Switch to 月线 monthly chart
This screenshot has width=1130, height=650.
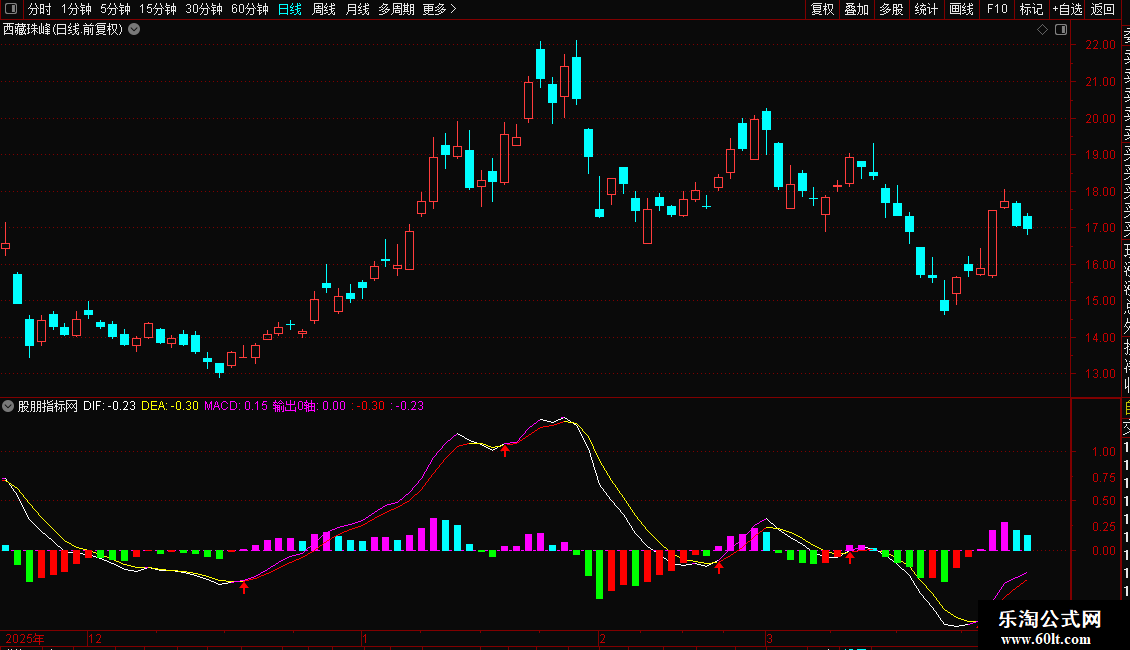pyautogui.click(x=357, y=9)
